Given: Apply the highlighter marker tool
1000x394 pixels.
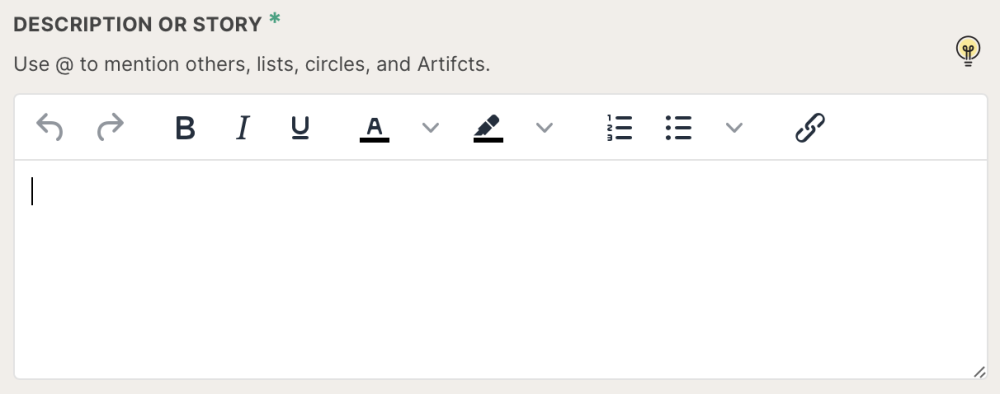Looking at the screenshot, I should (x=488, y=128).
